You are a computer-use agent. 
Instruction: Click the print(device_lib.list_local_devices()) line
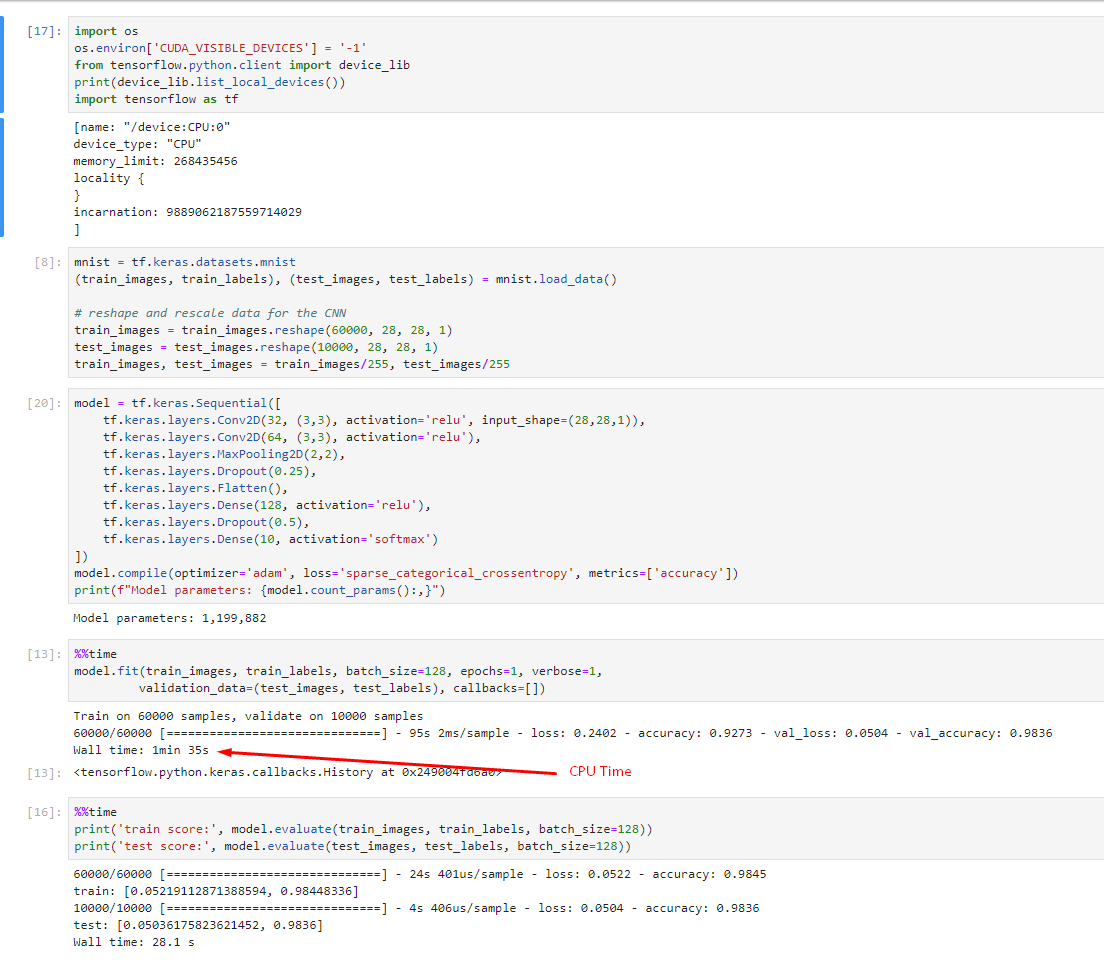point(210,82)
